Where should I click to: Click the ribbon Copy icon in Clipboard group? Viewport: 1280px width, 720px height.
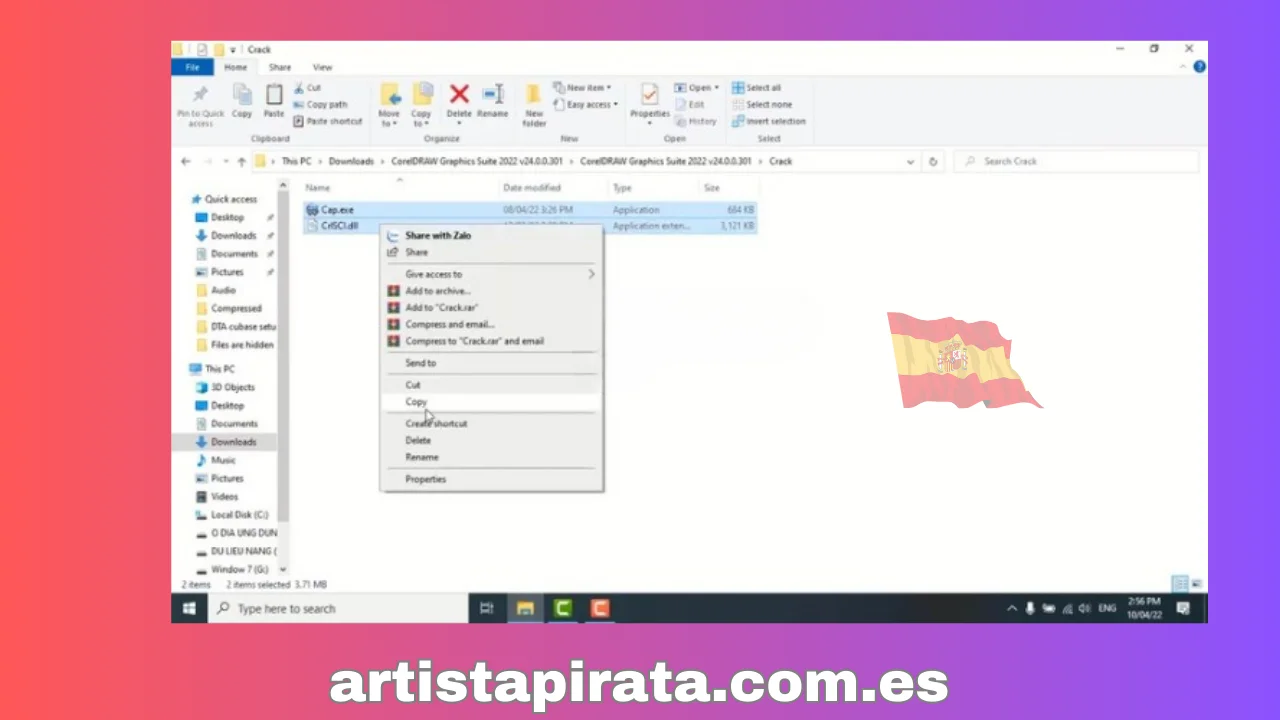pyautogui.click(x=242, y=101)
